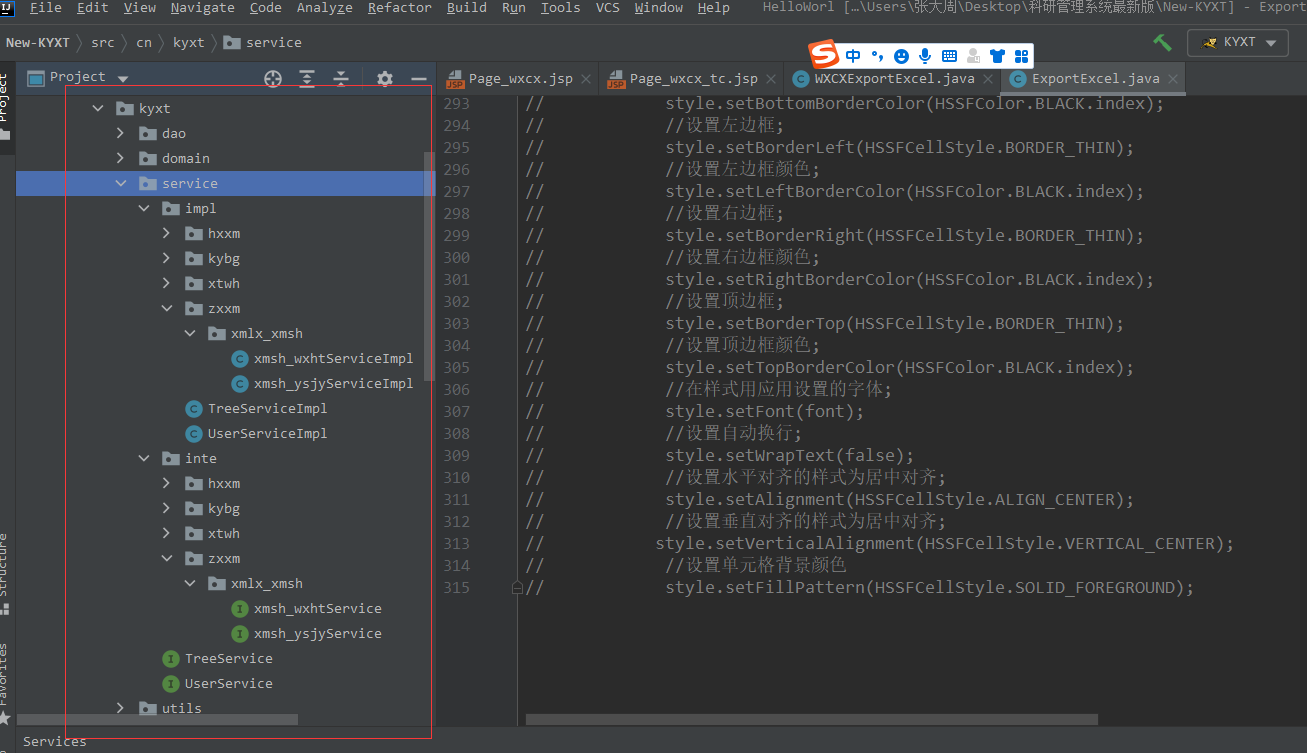The width and height of the screenshot is (1307, 753).
Task: Open the Tools menu
Action: point(560,8)
